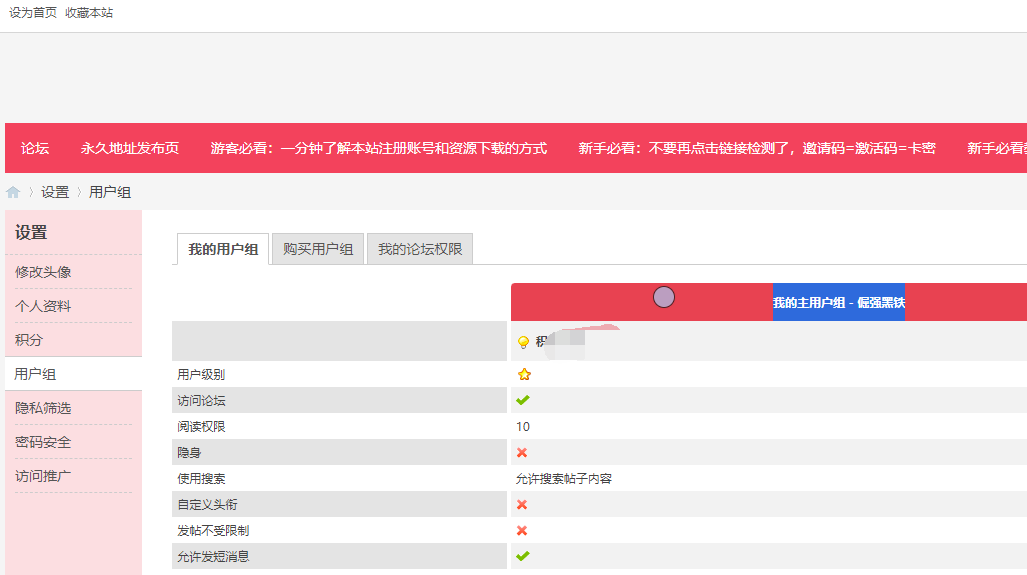Click the red cross for 隐身
The width and height of the screenshot is (1027, 575).
point(522,453)
